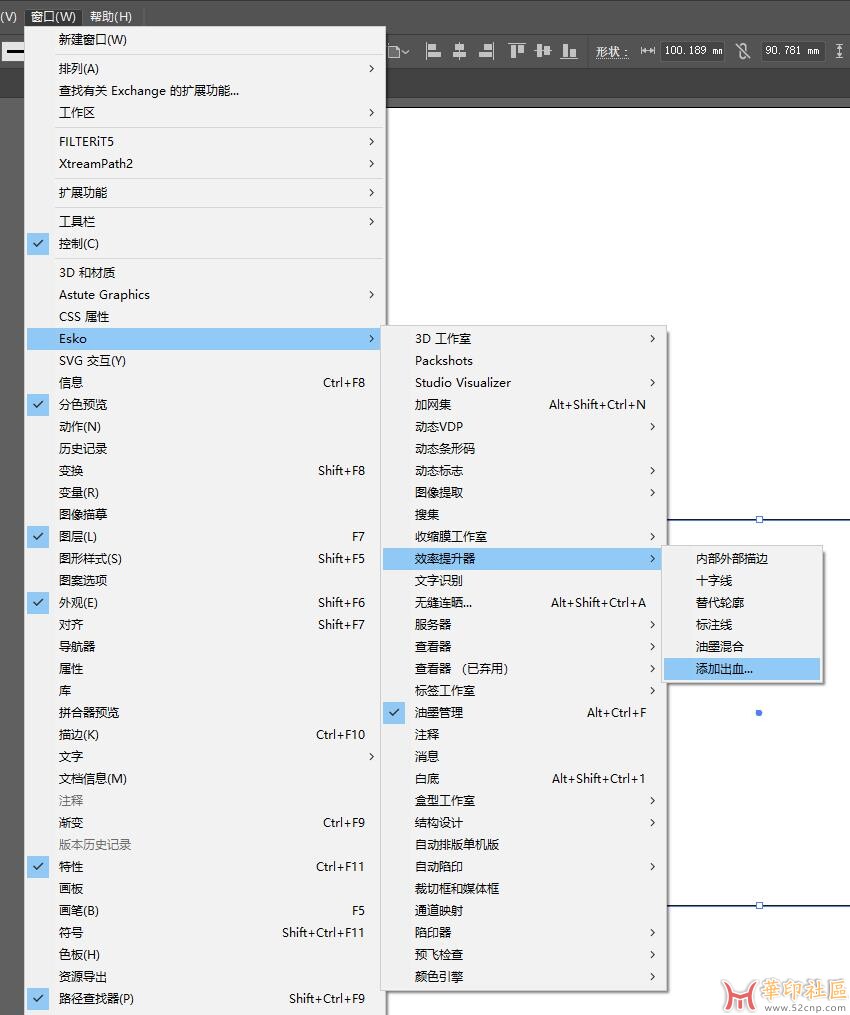The height and width of the screenshot is (1015, 850).
Task: Uncheck the 路径查找器(P) panel entry
Action: coord(206,999)
